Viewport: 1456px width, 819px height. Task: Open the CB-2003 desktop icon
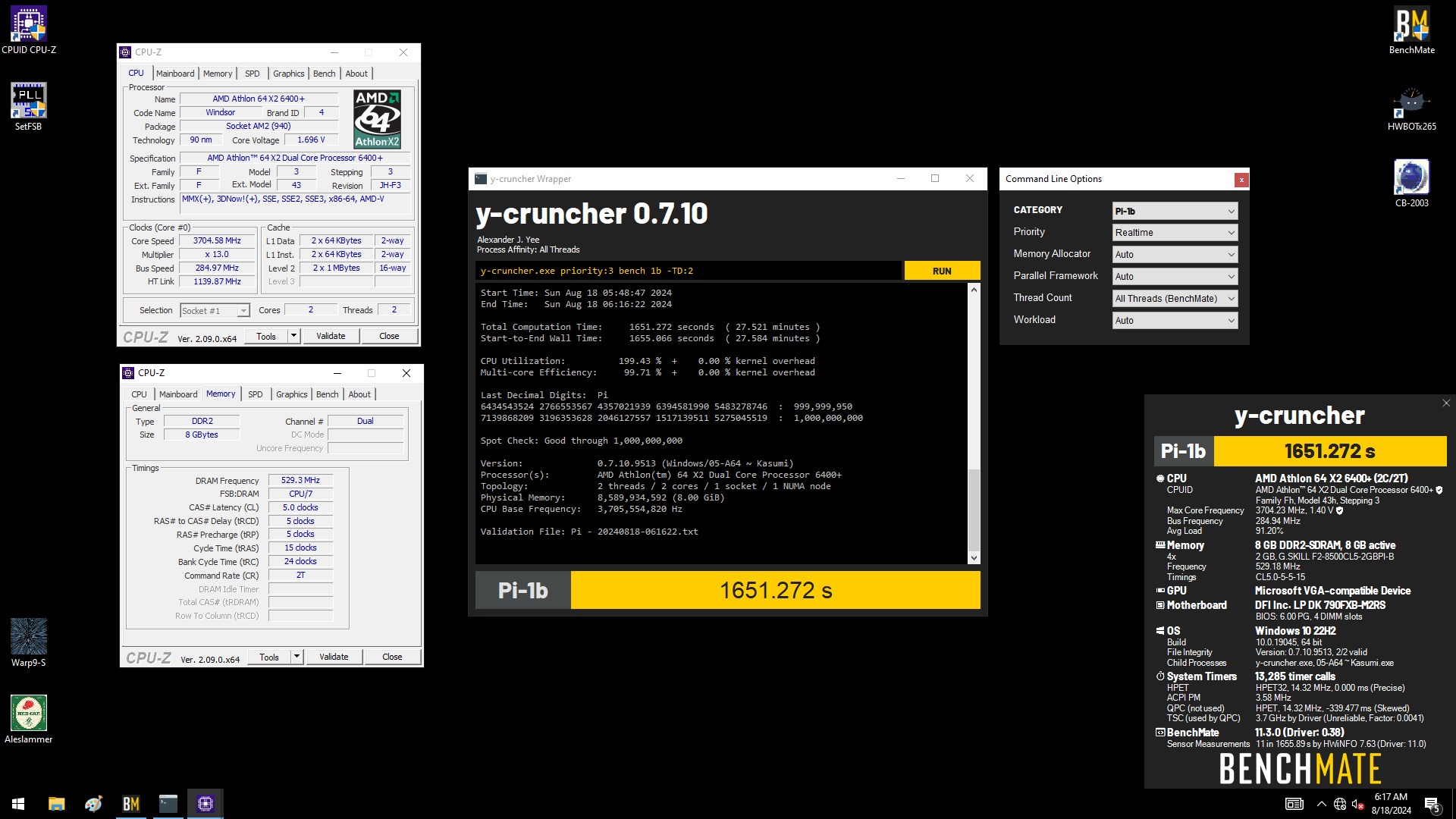point(1411,184)
